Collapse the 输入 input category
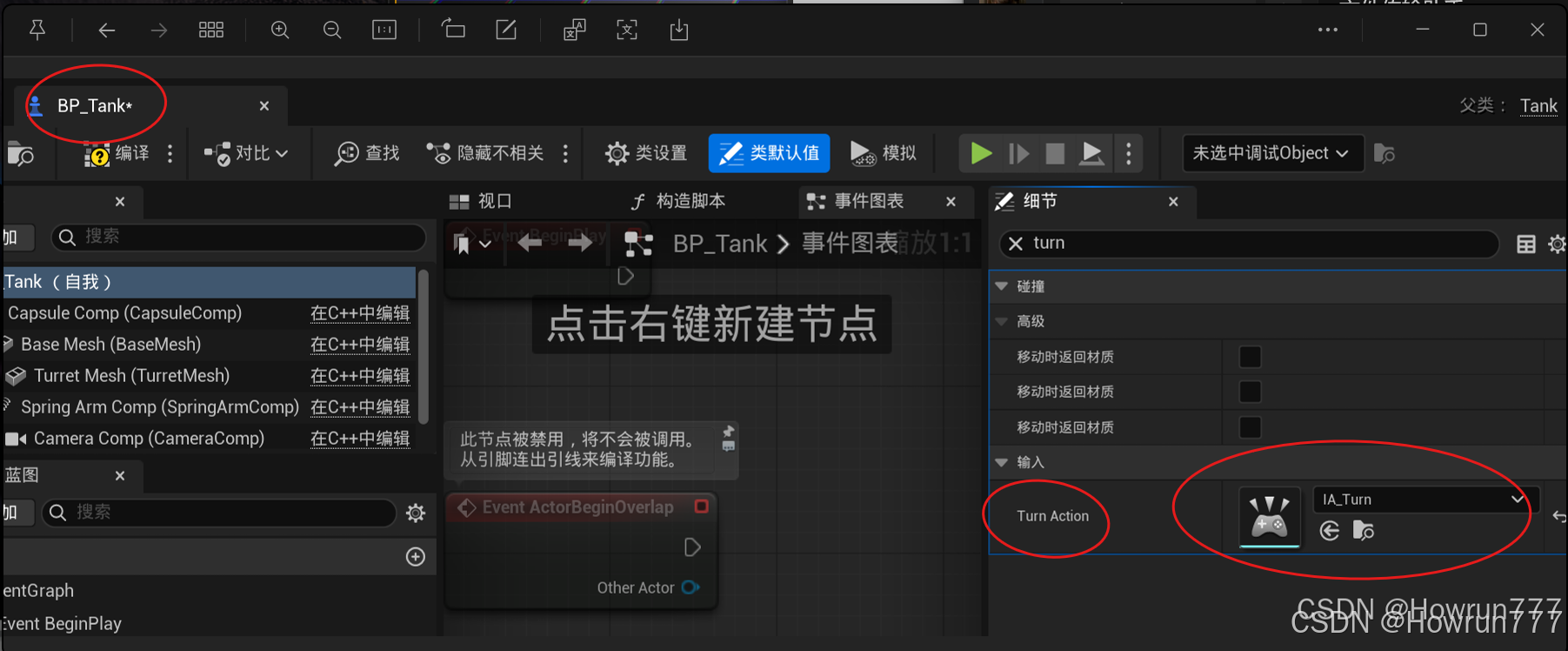The height and width of the screenshot is (651, 1568). (x=1002, y=462)
